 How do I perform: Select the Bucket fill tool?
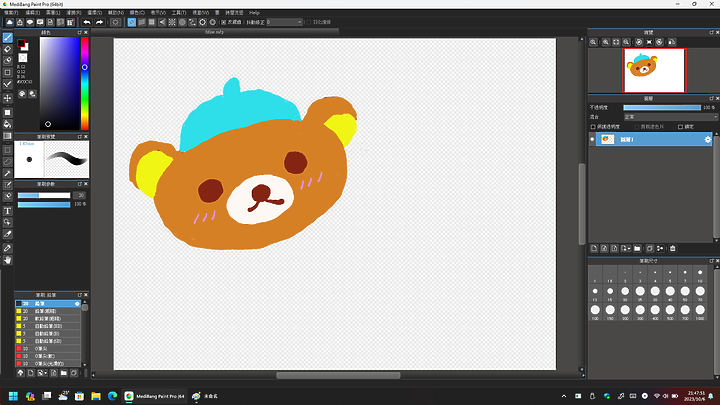(7, 124)
